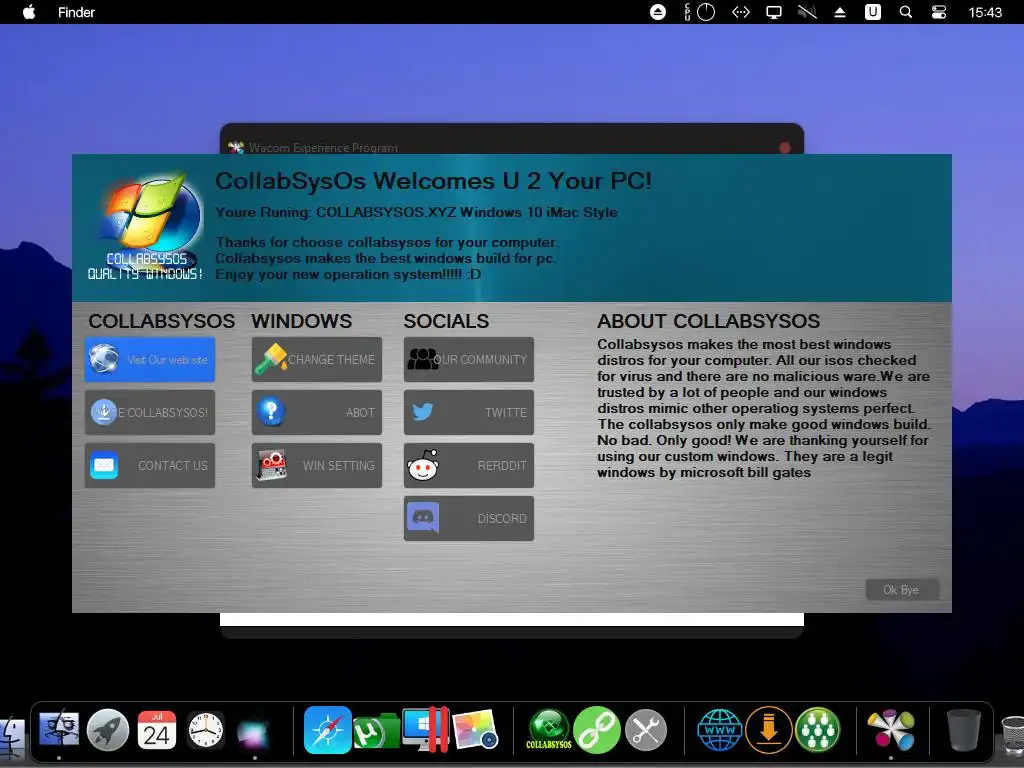The image size is (1024, 768).
Task: Open the orange download arrow dock icon
Action: pos(769,730)
